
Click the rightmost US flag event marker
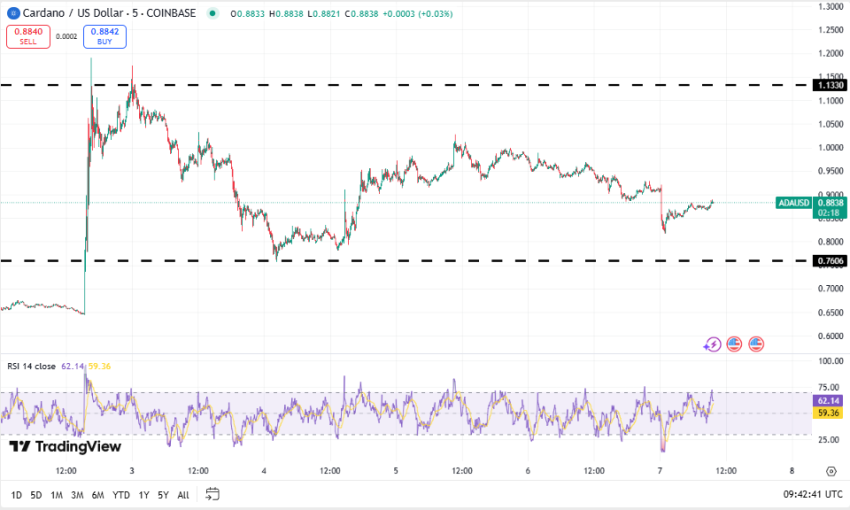click(x=756, y=344)
